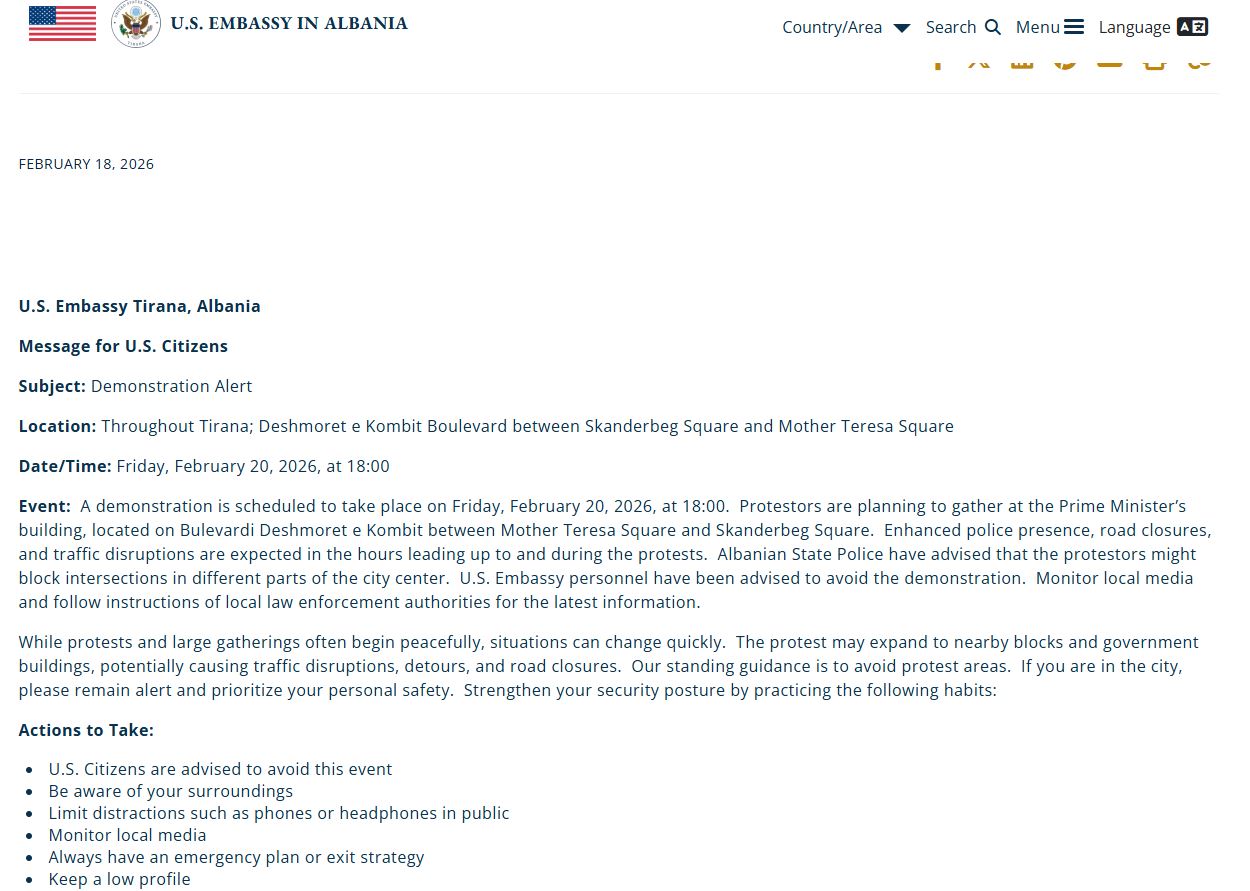Image resolution: width=1250 pixels, height=891 pixels.
Task: Click the magnifying glass search icon
Action: [992, 27]
